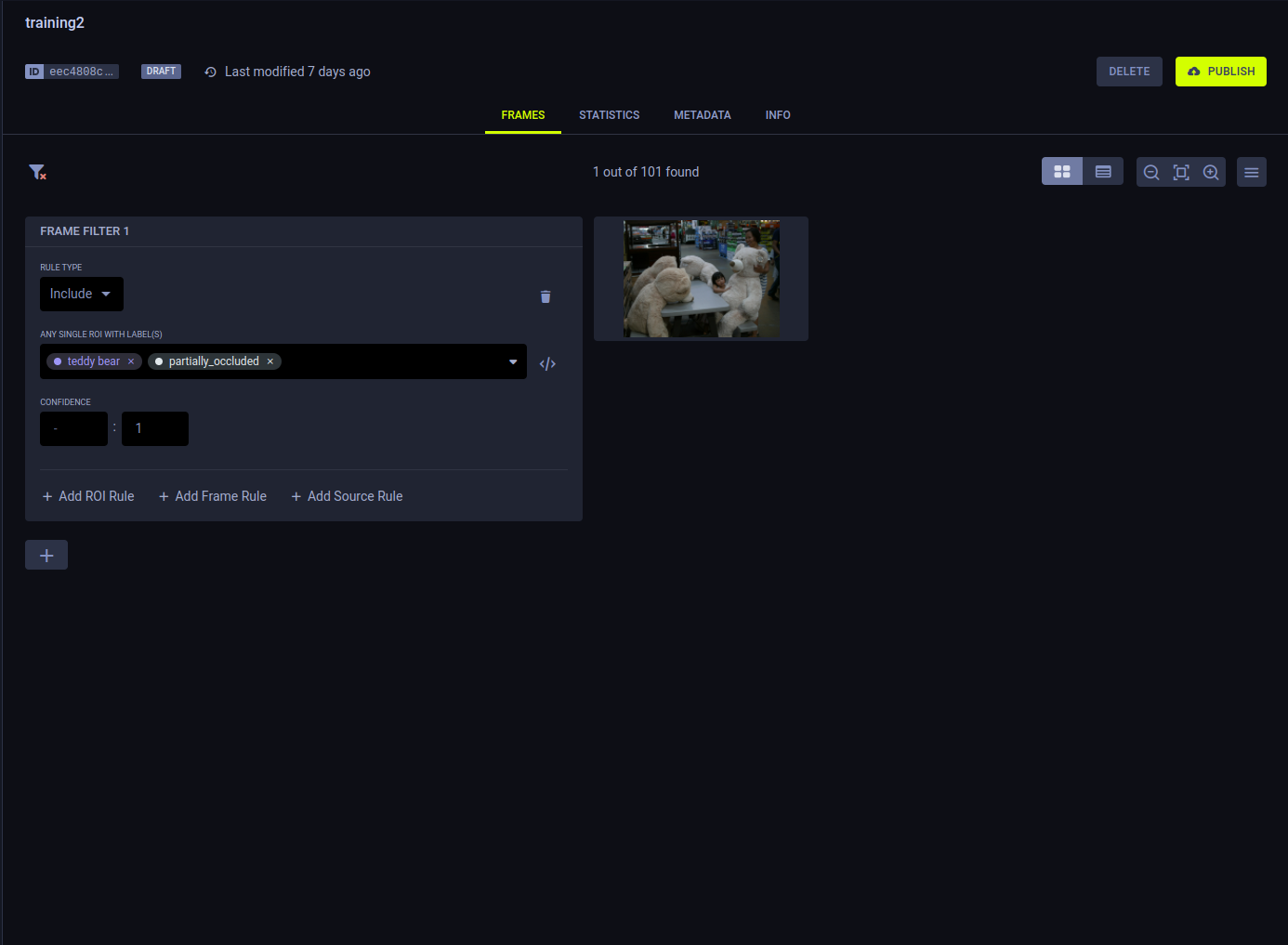Expand the ROI labels dropdown arrow
Viewport: 1288px width, 945px height.
click(513, 361)
